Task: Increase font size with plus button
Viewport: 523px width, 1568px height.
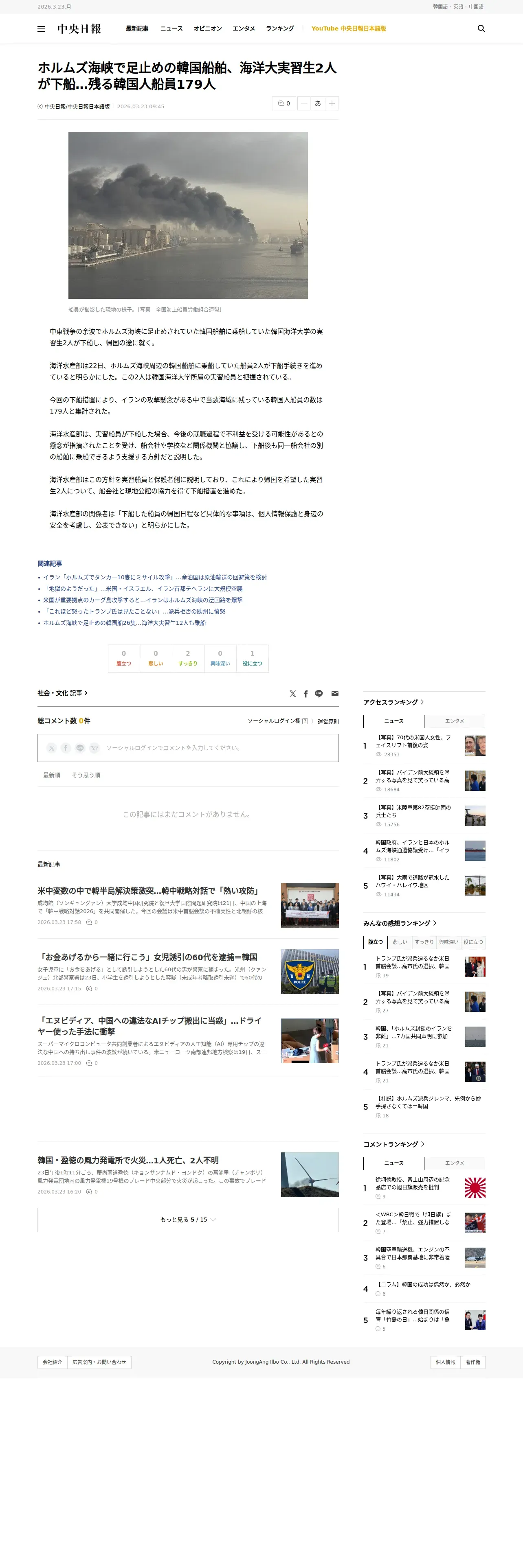Action: (332, 103)
